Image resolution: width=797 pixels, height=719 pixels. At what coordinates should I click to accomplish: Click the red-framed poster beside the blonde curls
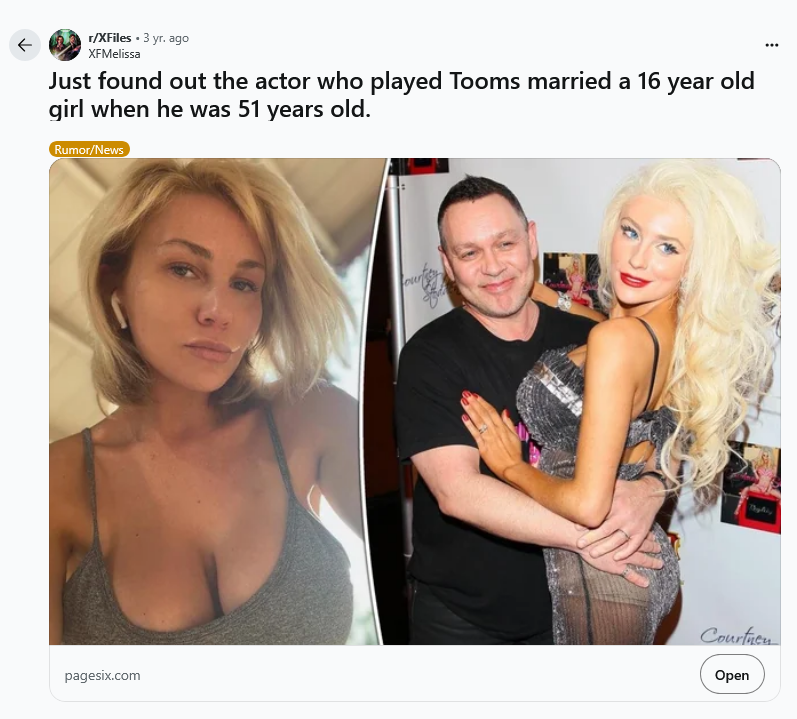point(751,488)
